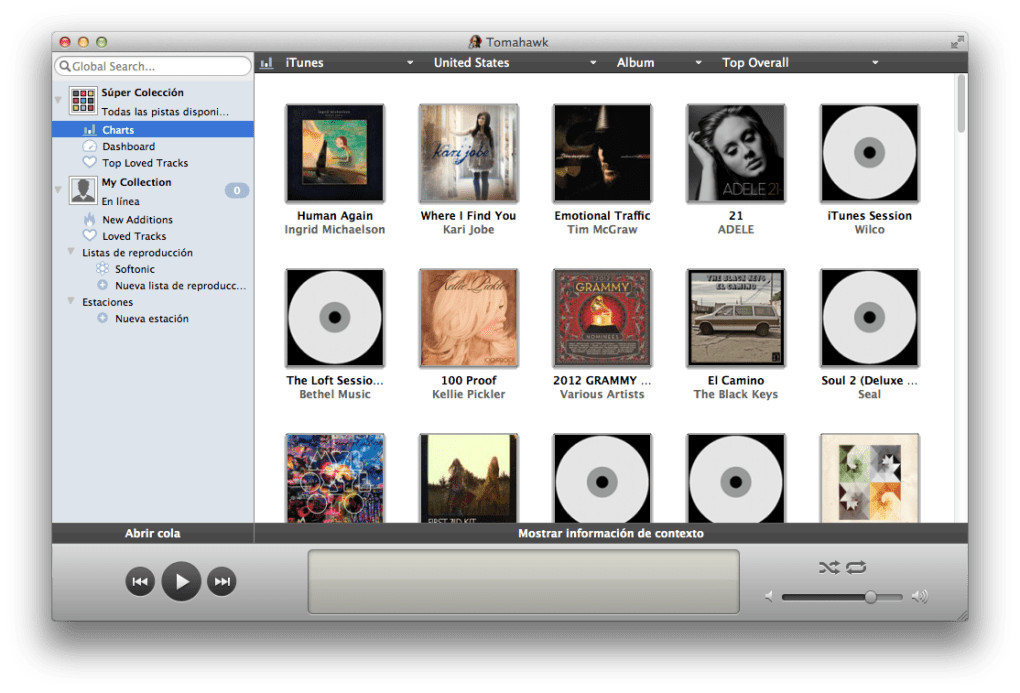
Task: Open iTunes Session disc placeholder
Action: [870, 153]
